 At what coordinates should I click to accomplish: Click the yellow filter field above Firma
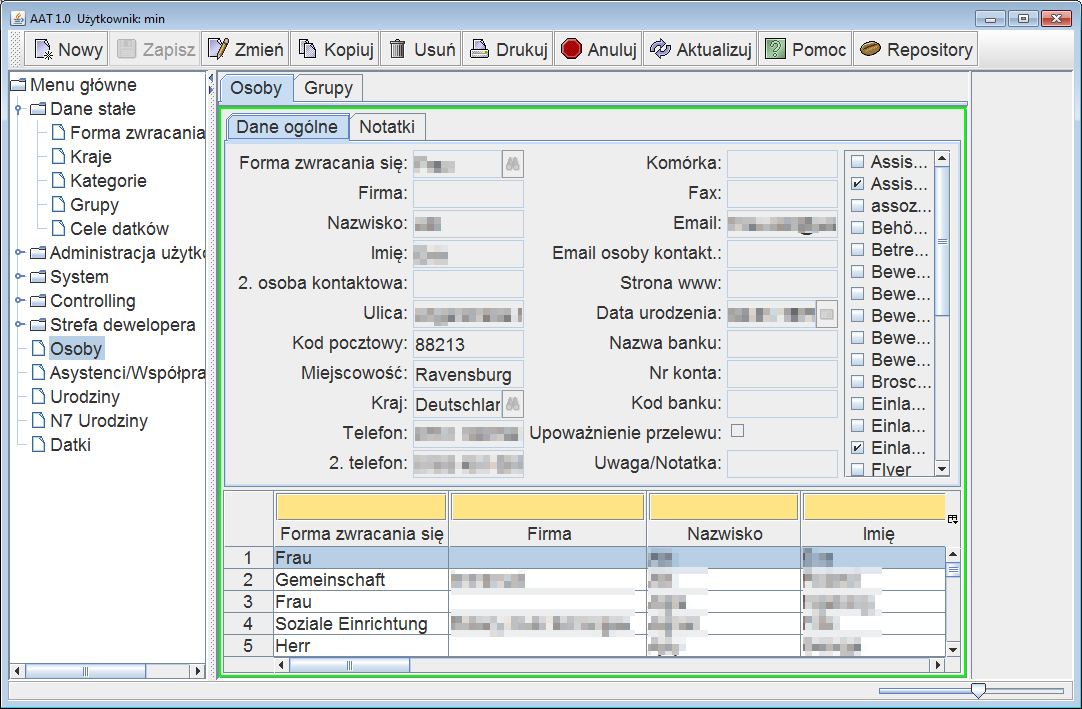point(548,507)
